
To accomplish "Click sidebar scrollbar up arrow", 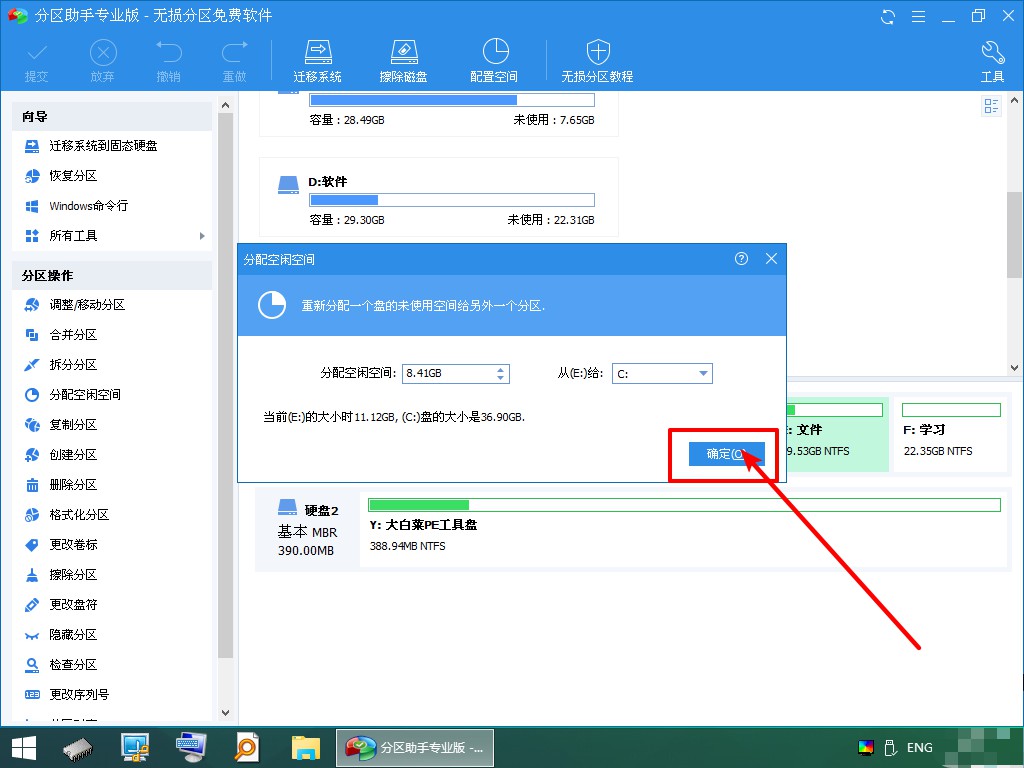I will click(225, 104).
